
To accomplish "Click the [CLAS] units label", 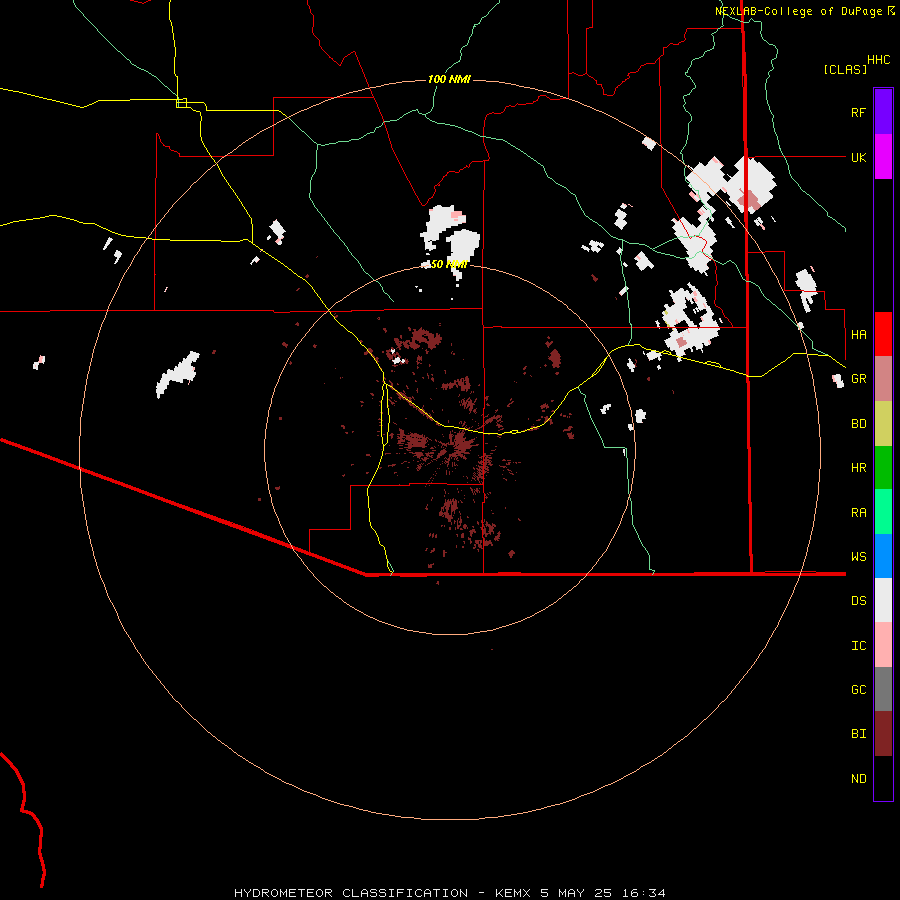I will (845, 70).
